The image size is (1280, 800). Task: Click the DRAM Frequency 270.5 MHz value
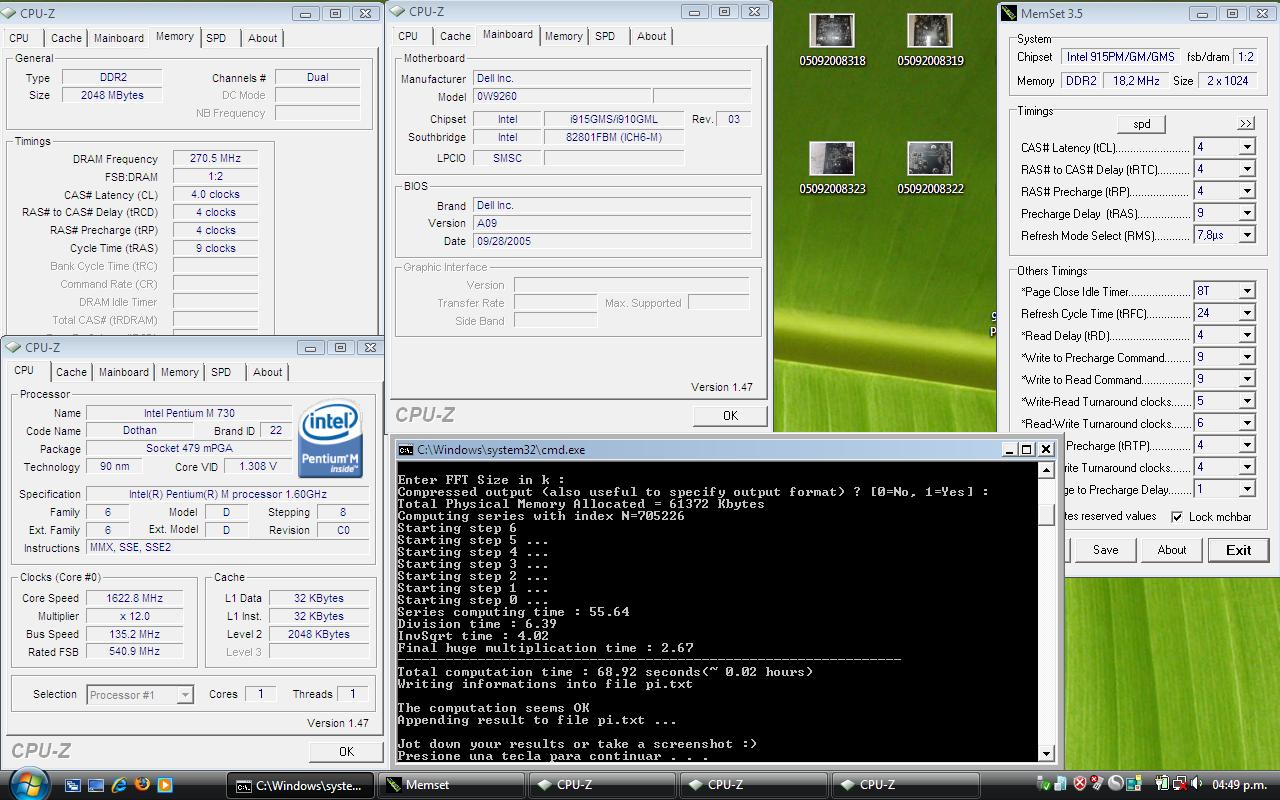[x=215, y=158]
